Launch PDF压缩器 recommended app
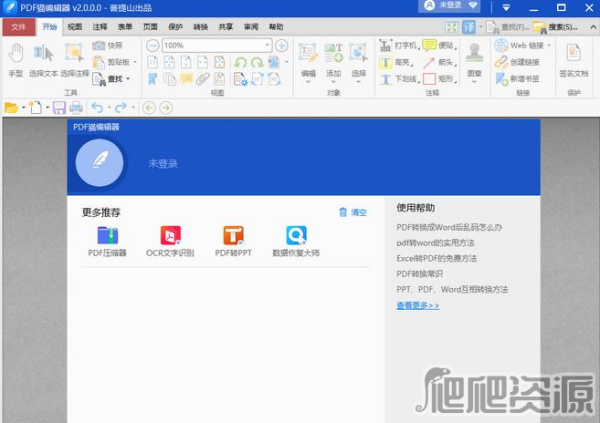 tap(108, 241)
